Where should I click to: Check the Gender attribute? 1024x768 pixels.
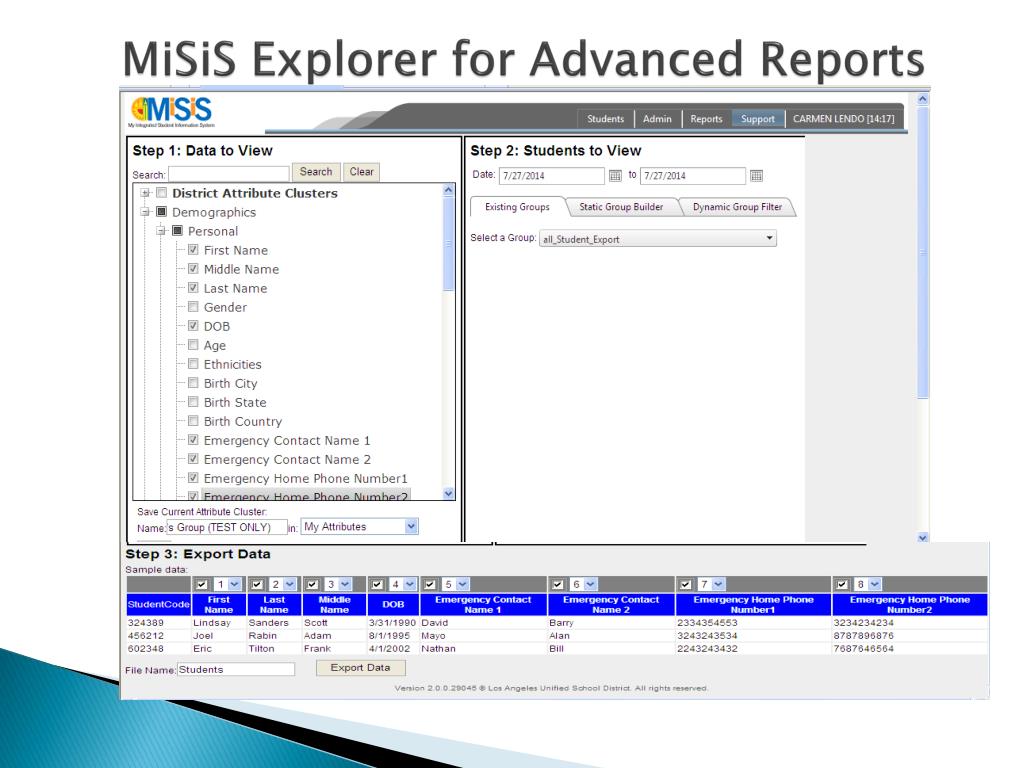(193, 306)
